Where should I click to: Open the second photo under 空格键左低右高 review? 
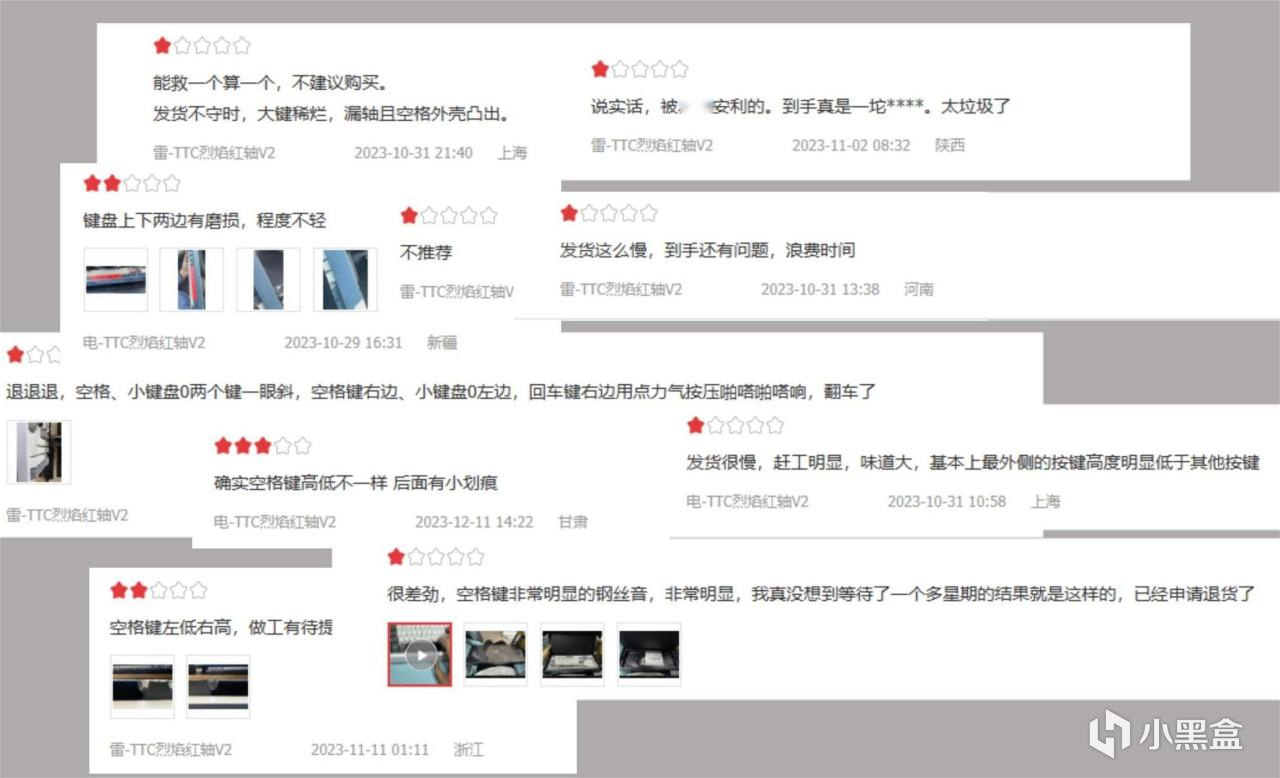pos(218,687)
